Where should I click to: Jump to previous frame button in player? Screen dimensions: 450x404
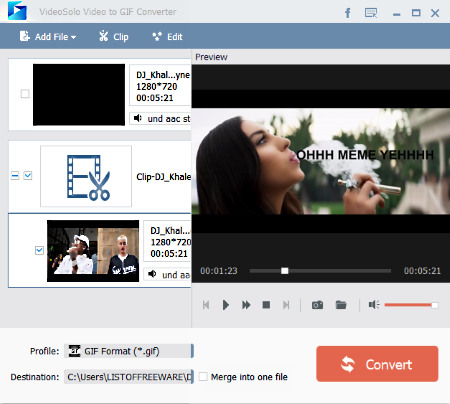coord(206,305)
